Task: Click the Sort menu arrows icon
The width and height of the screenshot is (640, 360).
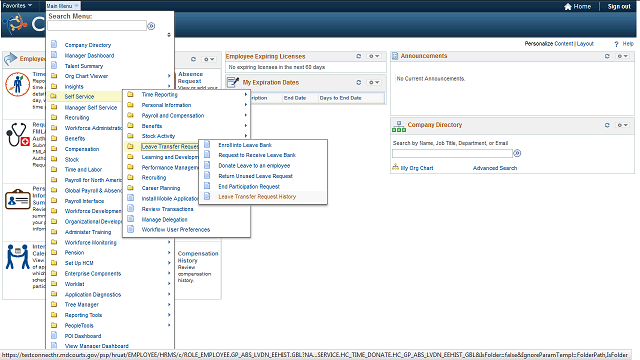Action: pos(169,35)
